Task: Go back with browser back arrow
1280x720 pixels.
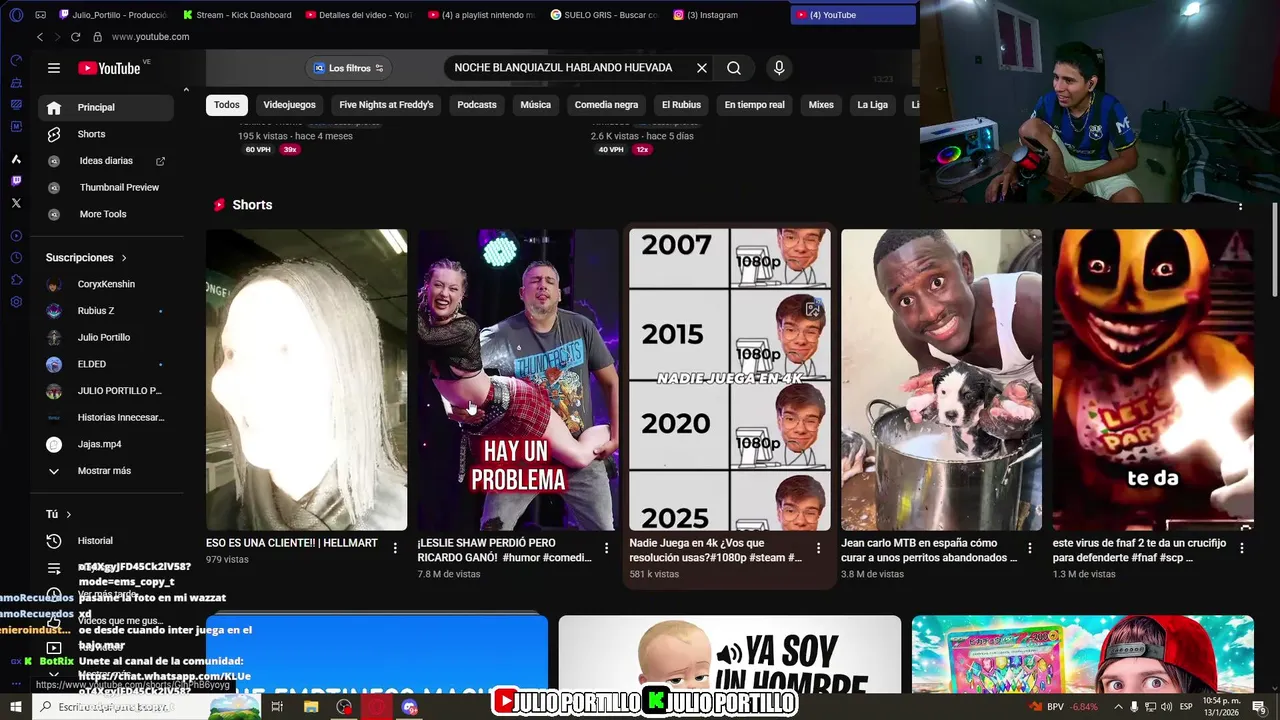Action: point(40,37)
